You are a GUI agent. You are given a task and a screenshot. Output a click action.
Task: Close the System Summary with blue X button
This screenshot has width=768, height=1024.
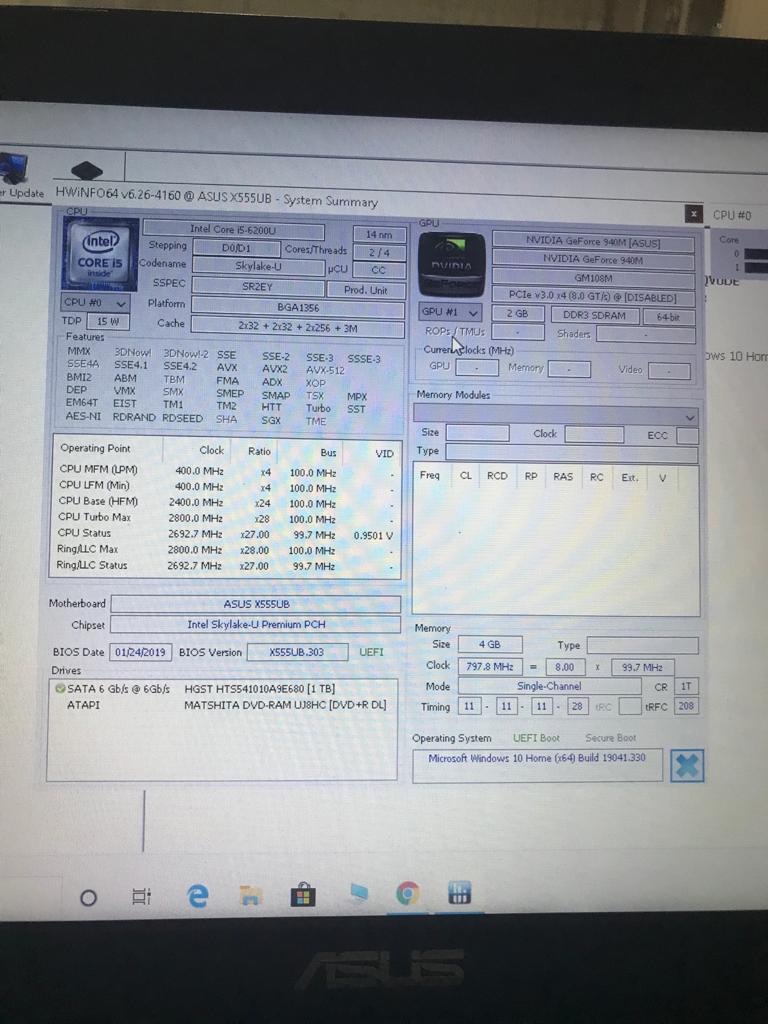[687, 765]
